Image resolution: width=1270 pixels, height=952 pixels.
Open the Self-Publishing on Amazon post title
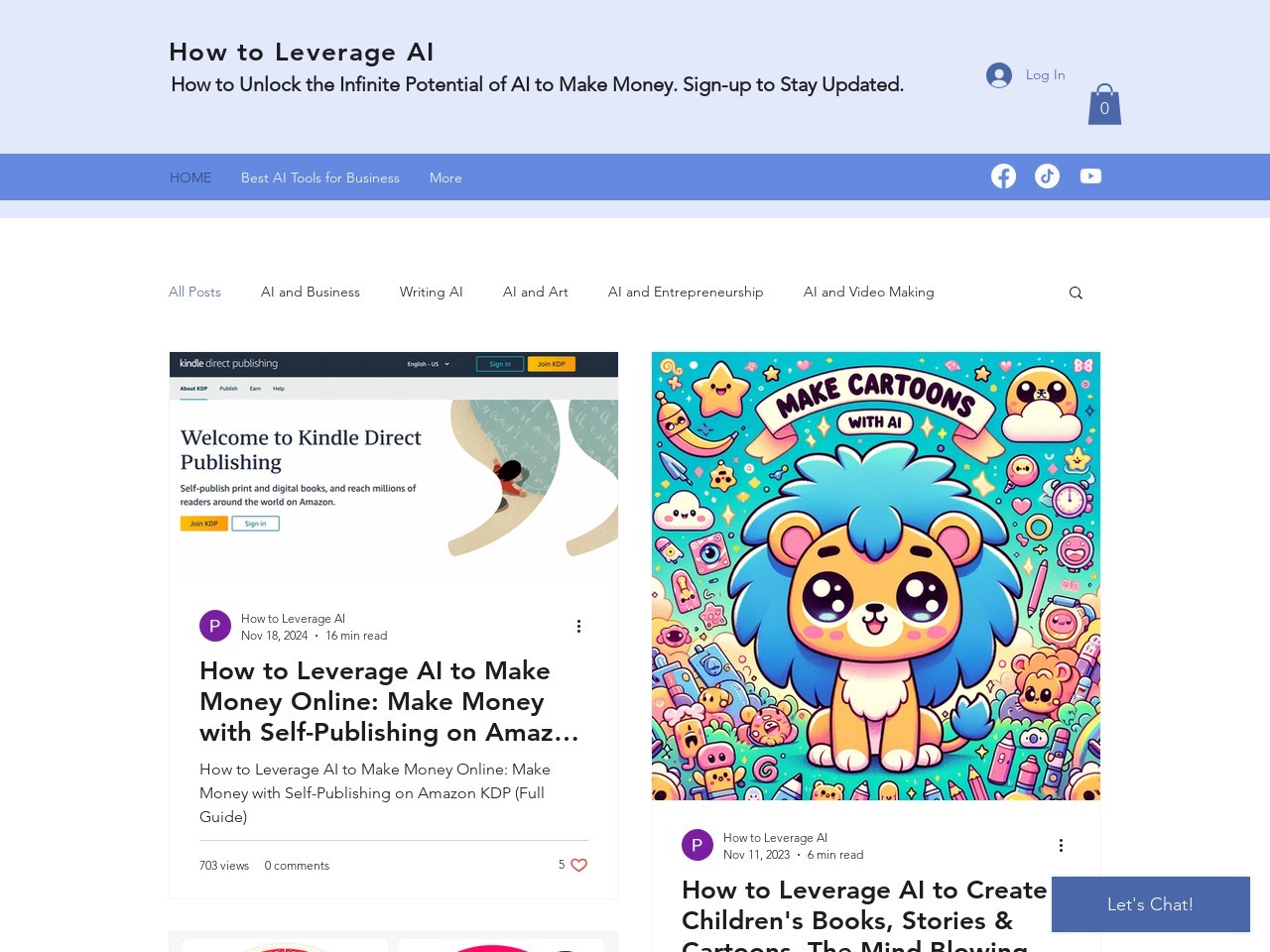coord(389,701)
